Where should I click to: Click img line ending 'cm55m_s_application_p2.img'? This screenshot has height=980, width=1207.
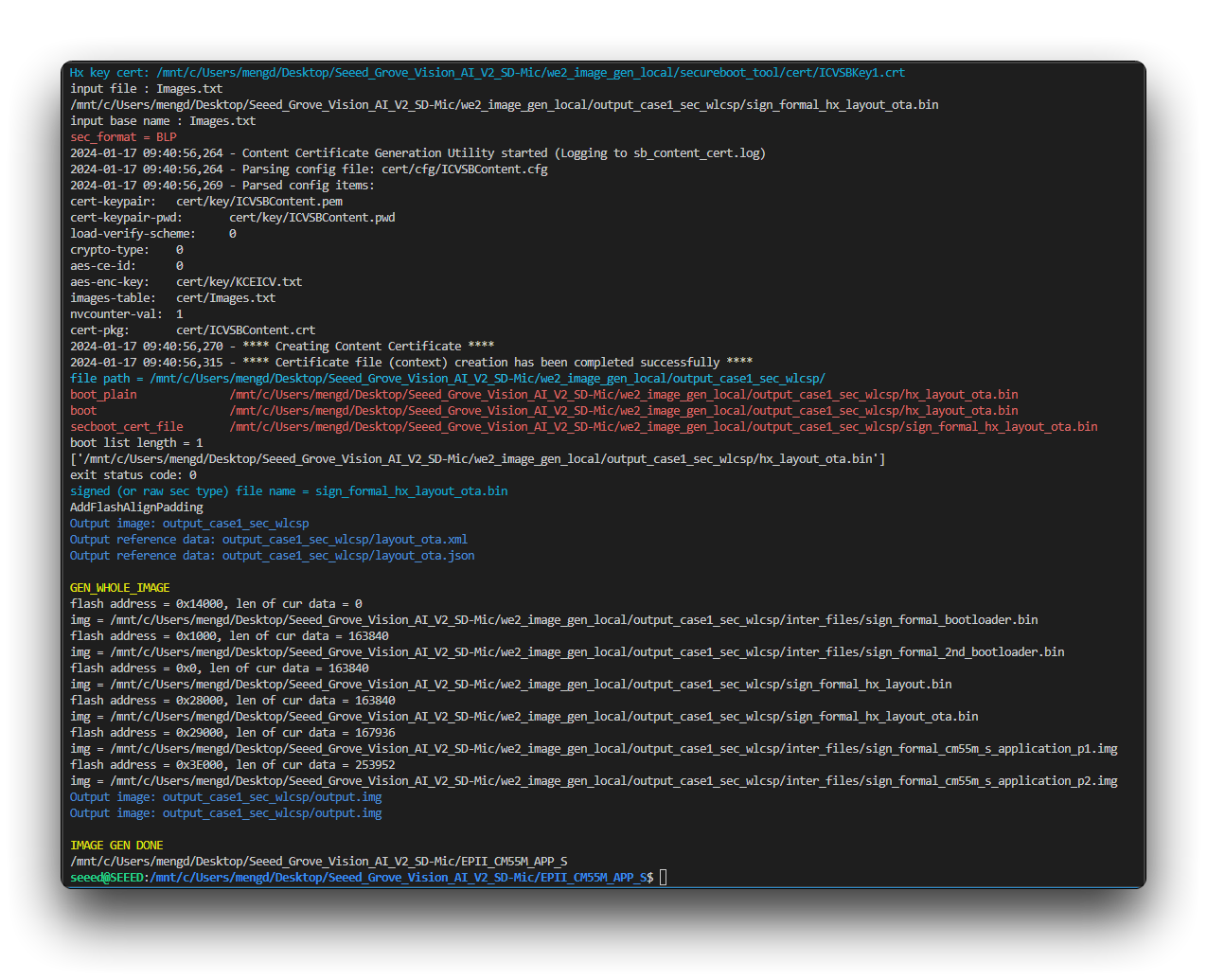[x=594, y=781]
